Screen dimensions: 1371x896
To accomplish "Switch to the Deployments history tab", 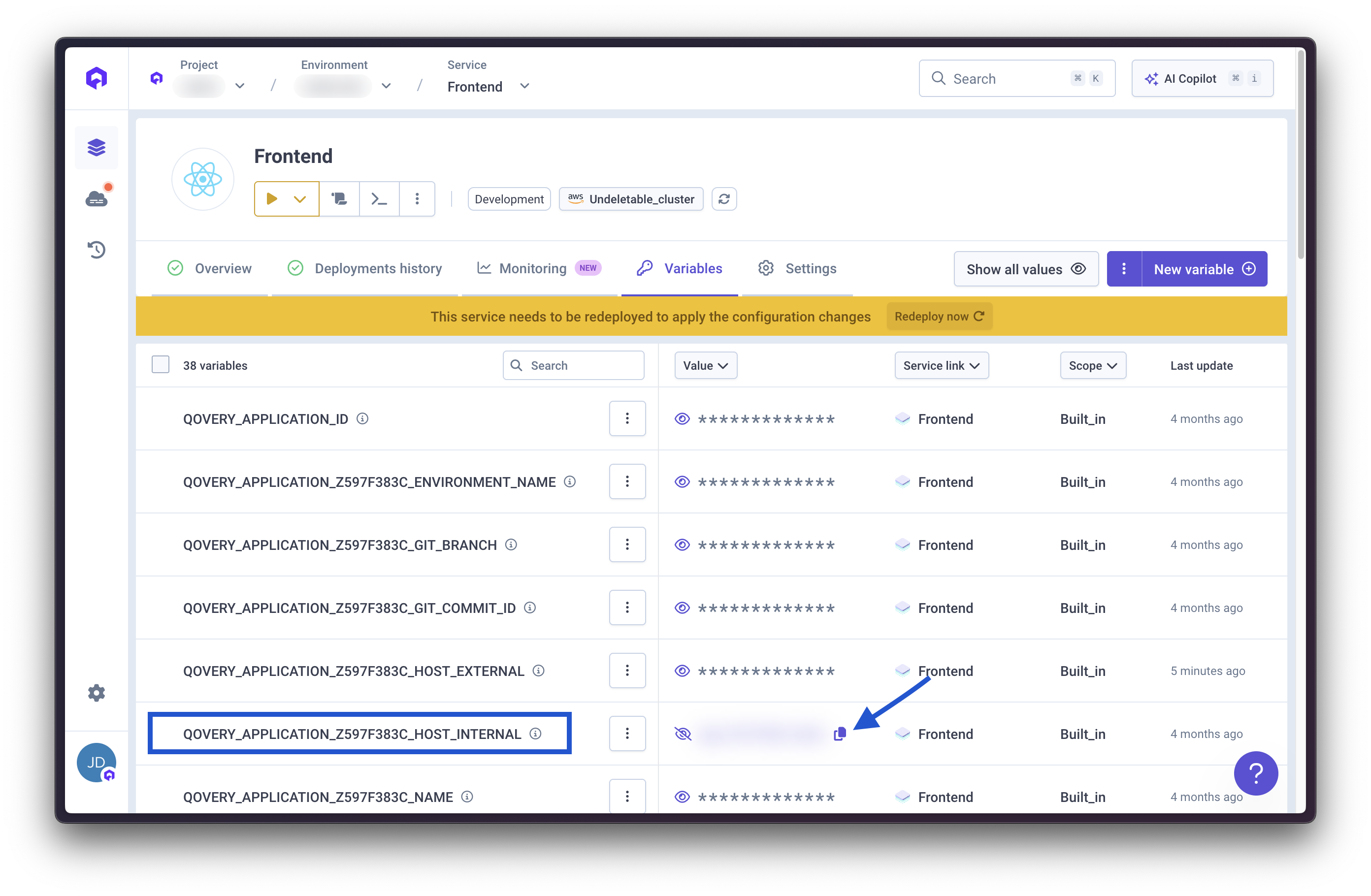I will pos(377,268).
